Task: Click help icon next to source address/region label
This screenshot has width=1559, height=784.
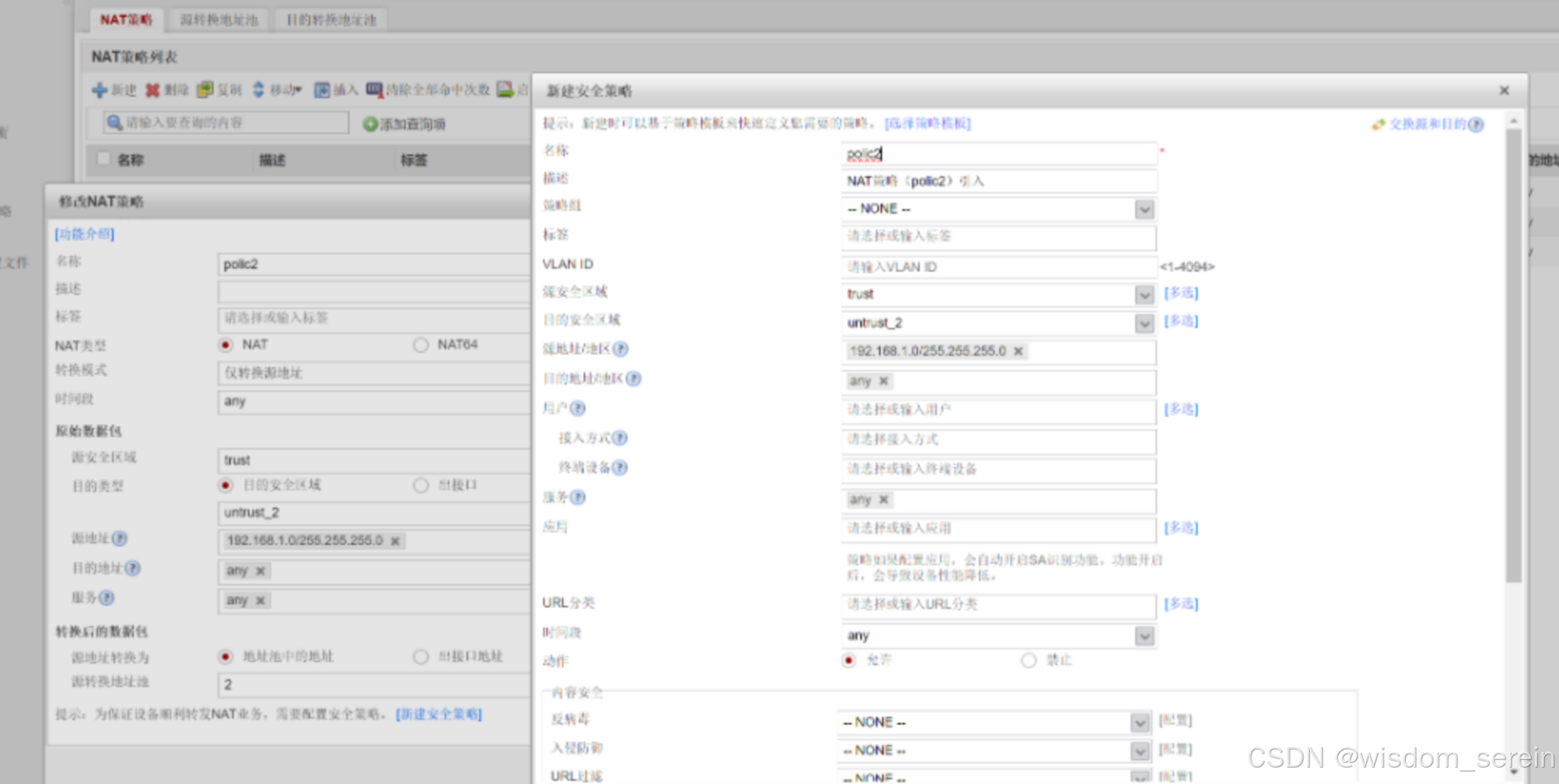Action: [x=620, y=348]
